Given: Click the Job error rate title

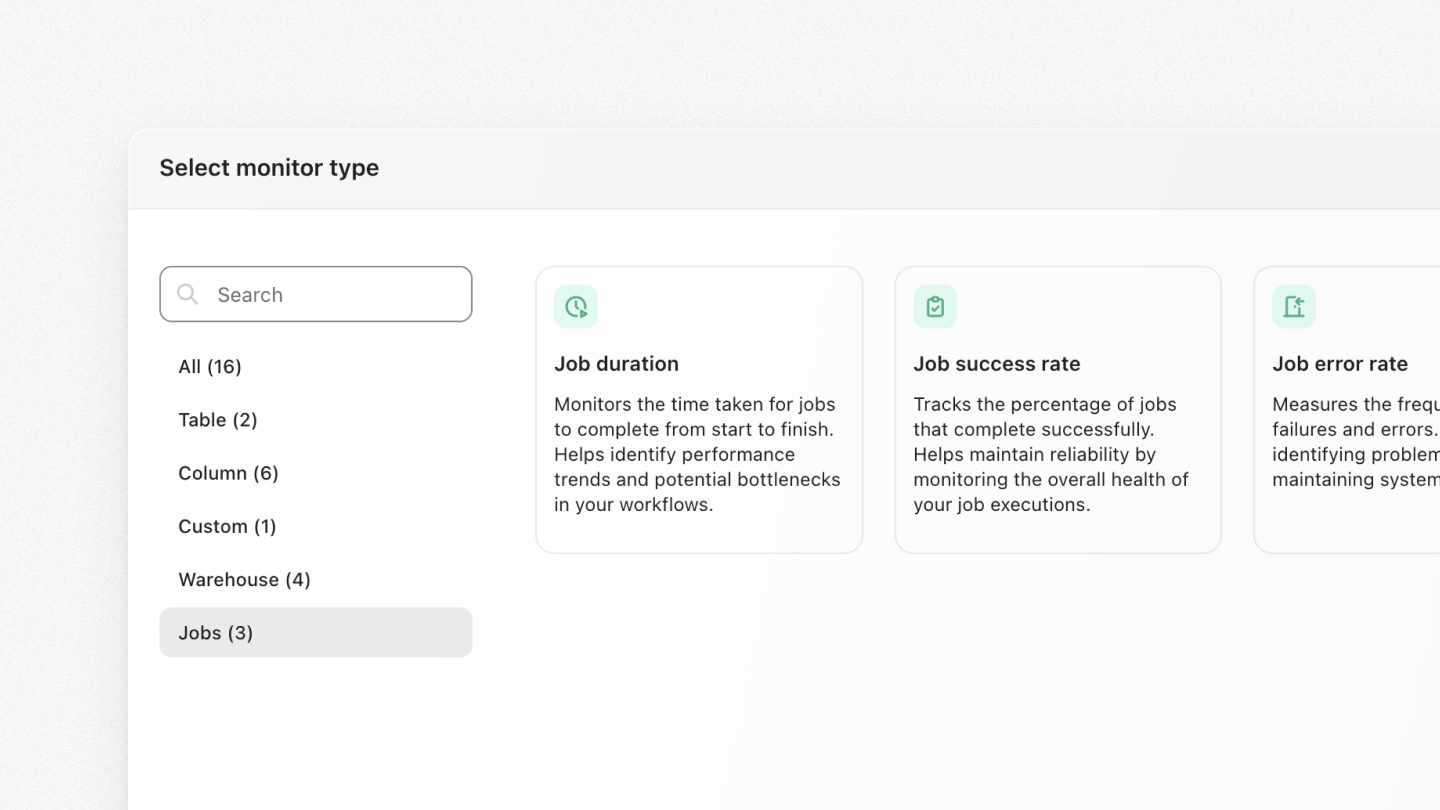Looking at the screenshot, I should pos(1339,364).
